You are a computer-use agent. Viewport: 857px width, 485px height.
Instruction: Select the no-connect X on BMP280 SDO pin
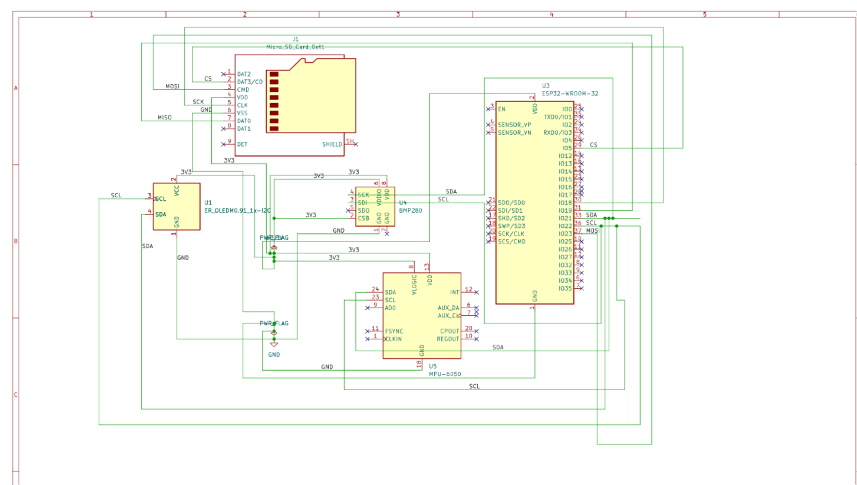(348, 211)
